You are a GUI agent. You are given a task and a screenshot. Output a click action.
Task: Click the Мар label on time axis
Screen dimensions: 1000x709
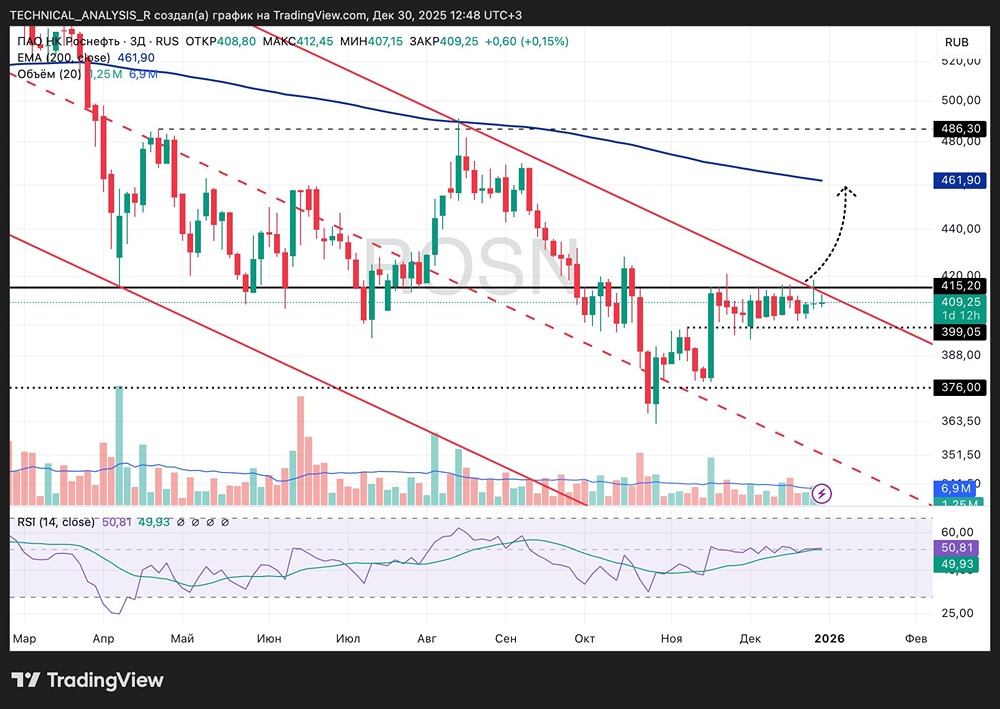24,638
